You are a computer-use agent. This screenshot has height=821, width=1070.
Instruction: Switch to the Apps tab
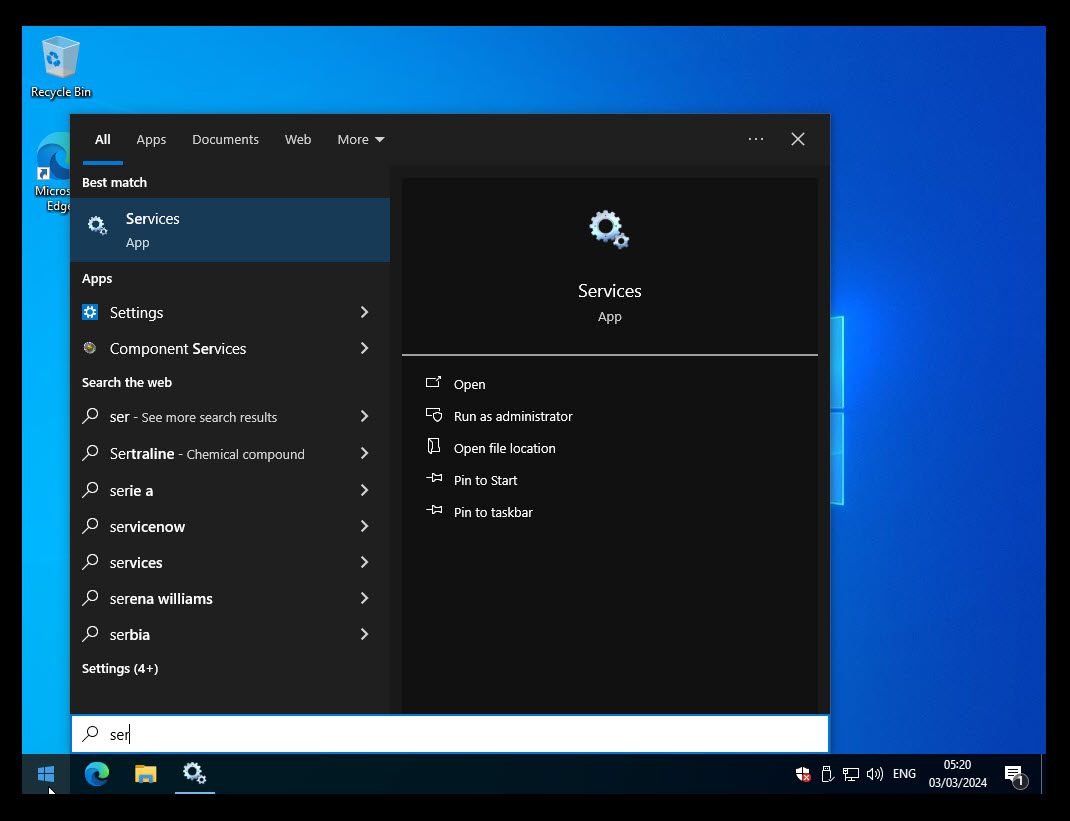coord(151,139)
